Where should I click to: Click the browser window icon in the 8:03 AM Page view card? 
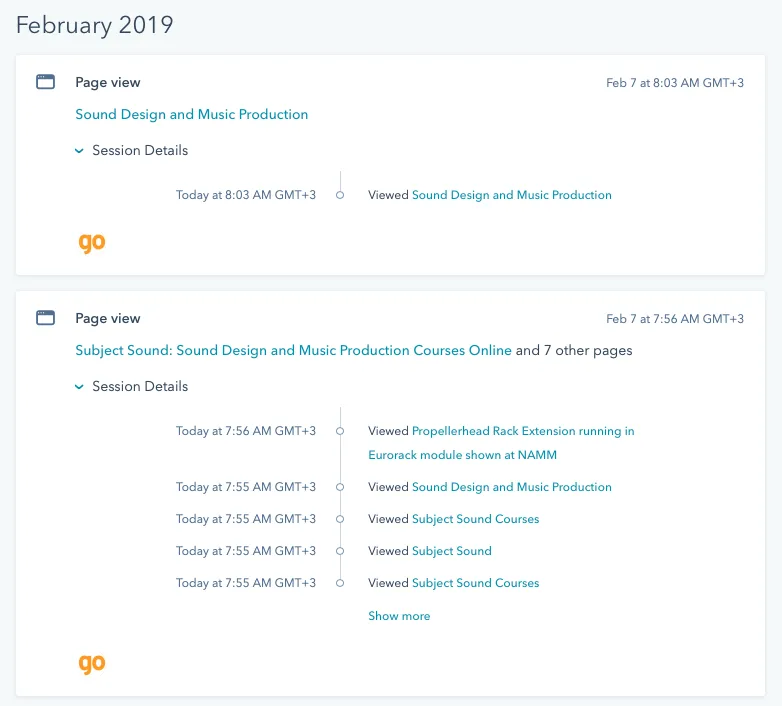pyautogui.click(x=45, y=82)
